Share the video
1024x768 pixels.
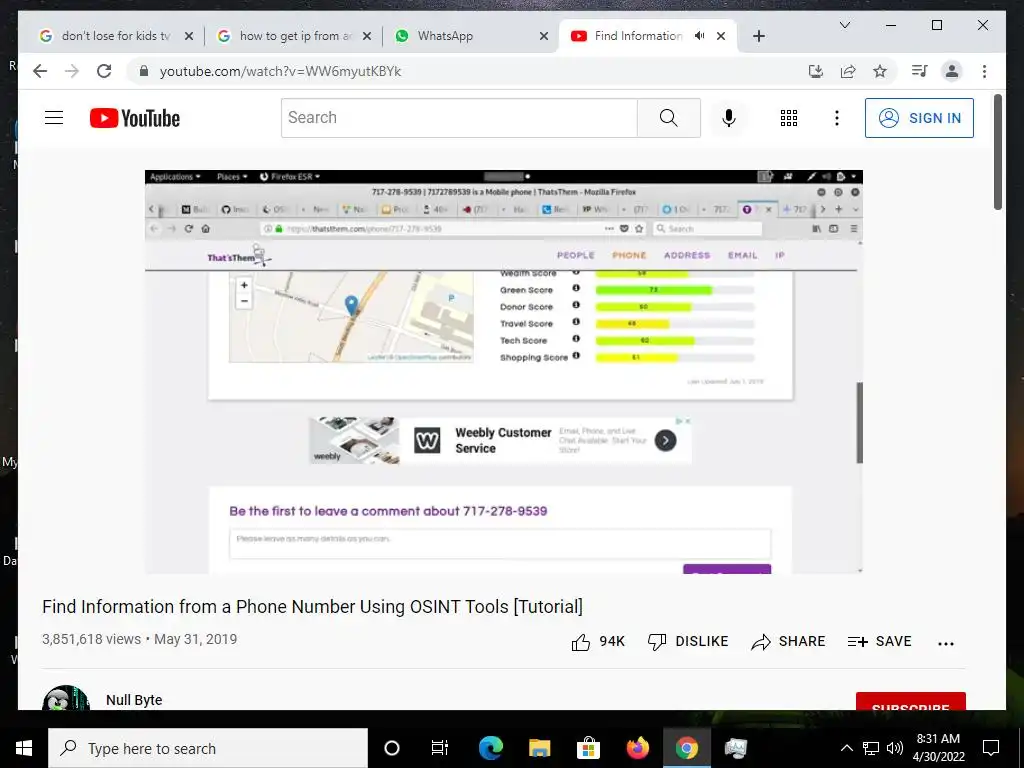(788, 642)
